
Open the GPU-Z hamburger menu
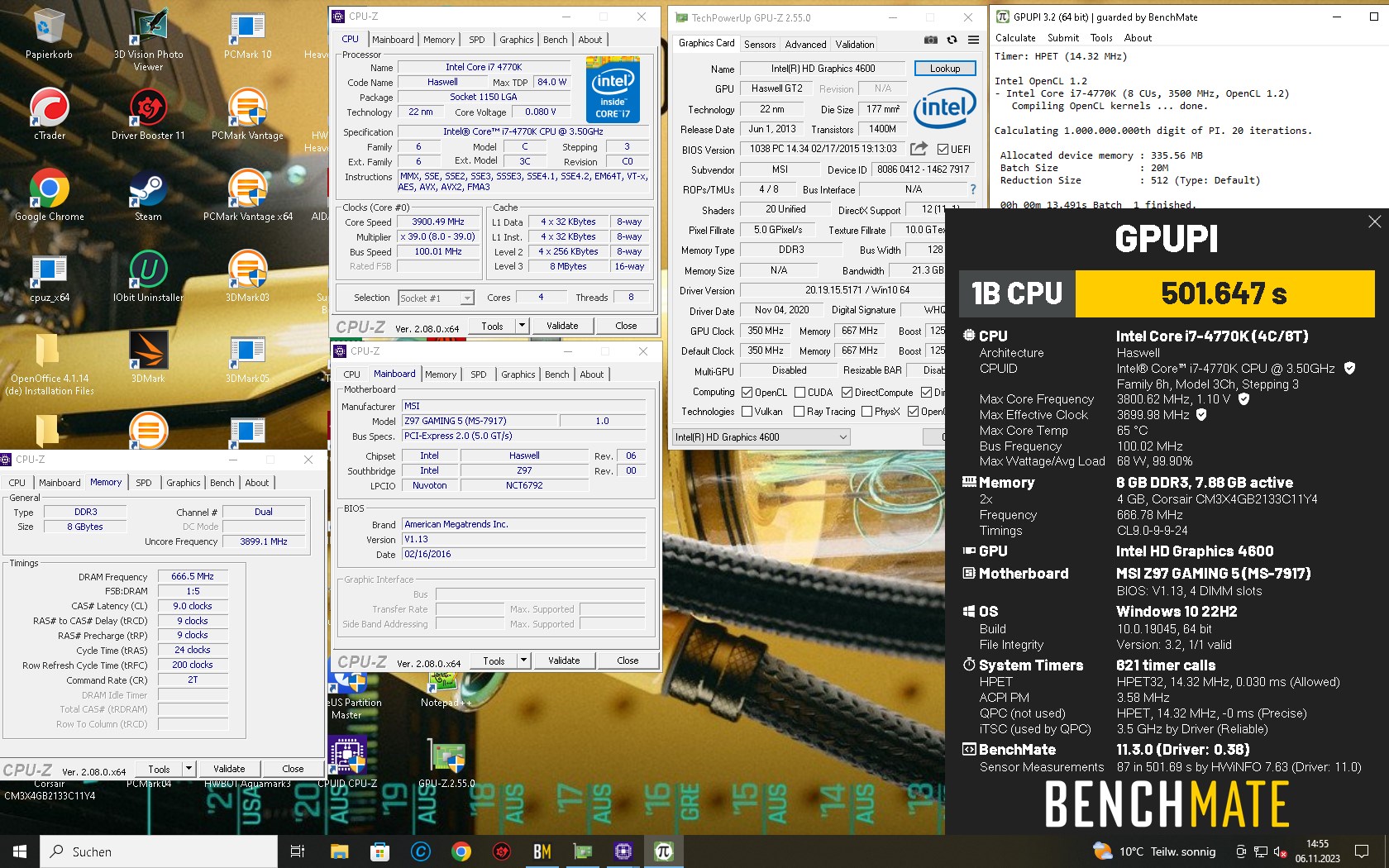click(x=973, y=40)
